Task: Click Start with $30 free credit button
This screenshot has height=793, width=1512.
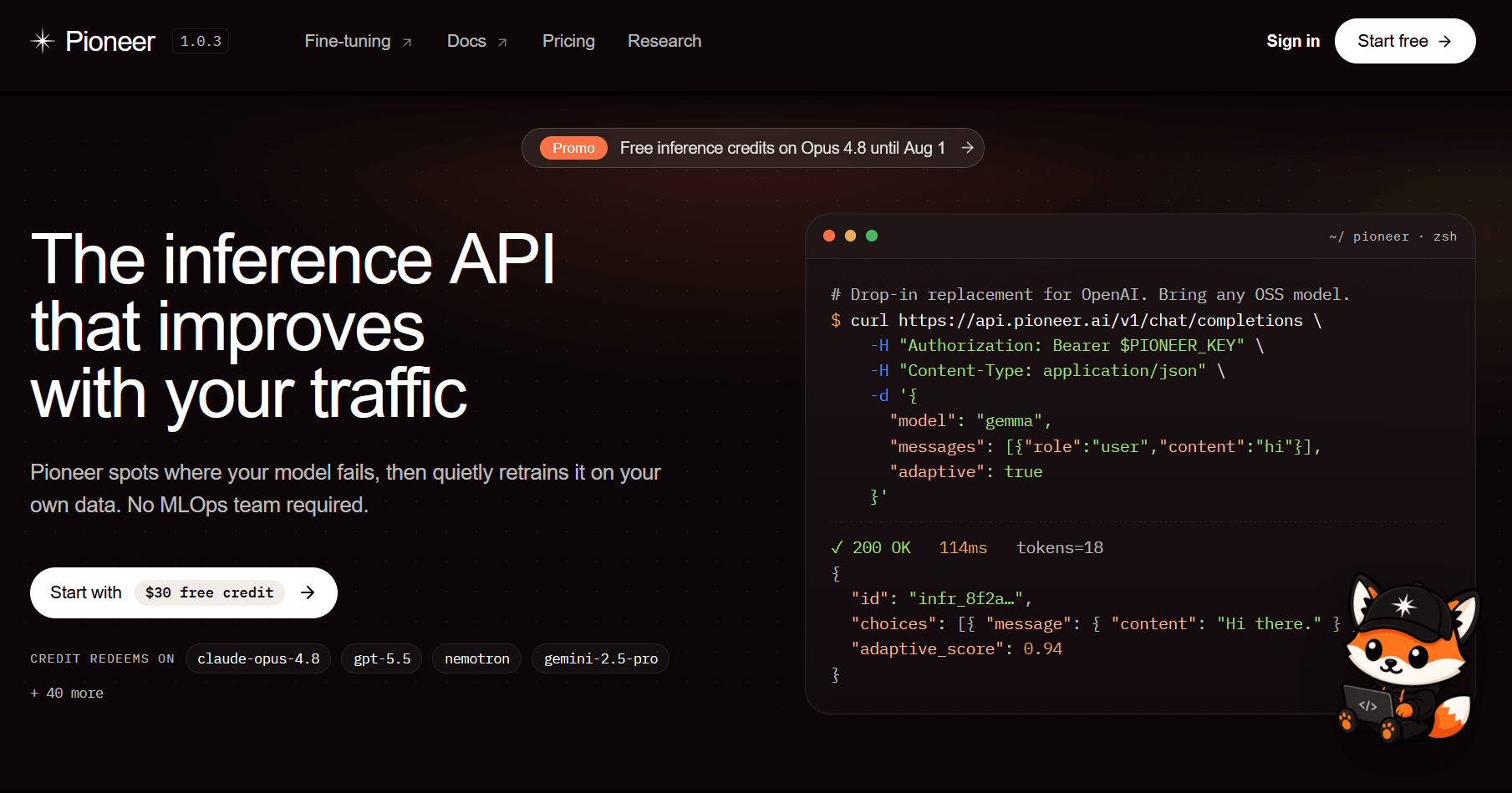Action: [x=184, y=592]
